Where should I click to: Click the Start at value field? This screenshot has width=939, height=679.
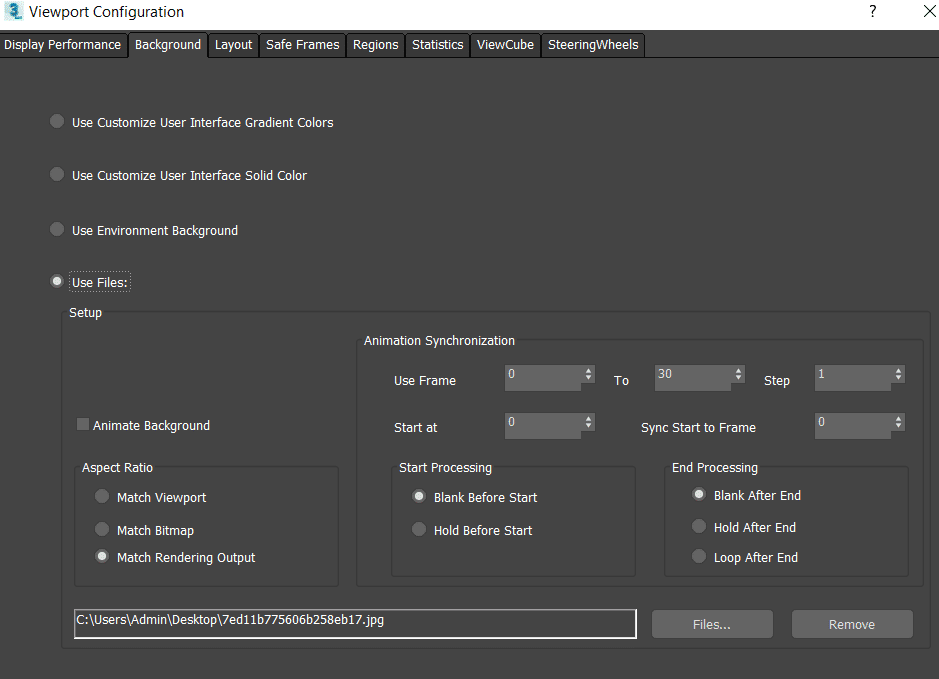[x=543, y=426]
